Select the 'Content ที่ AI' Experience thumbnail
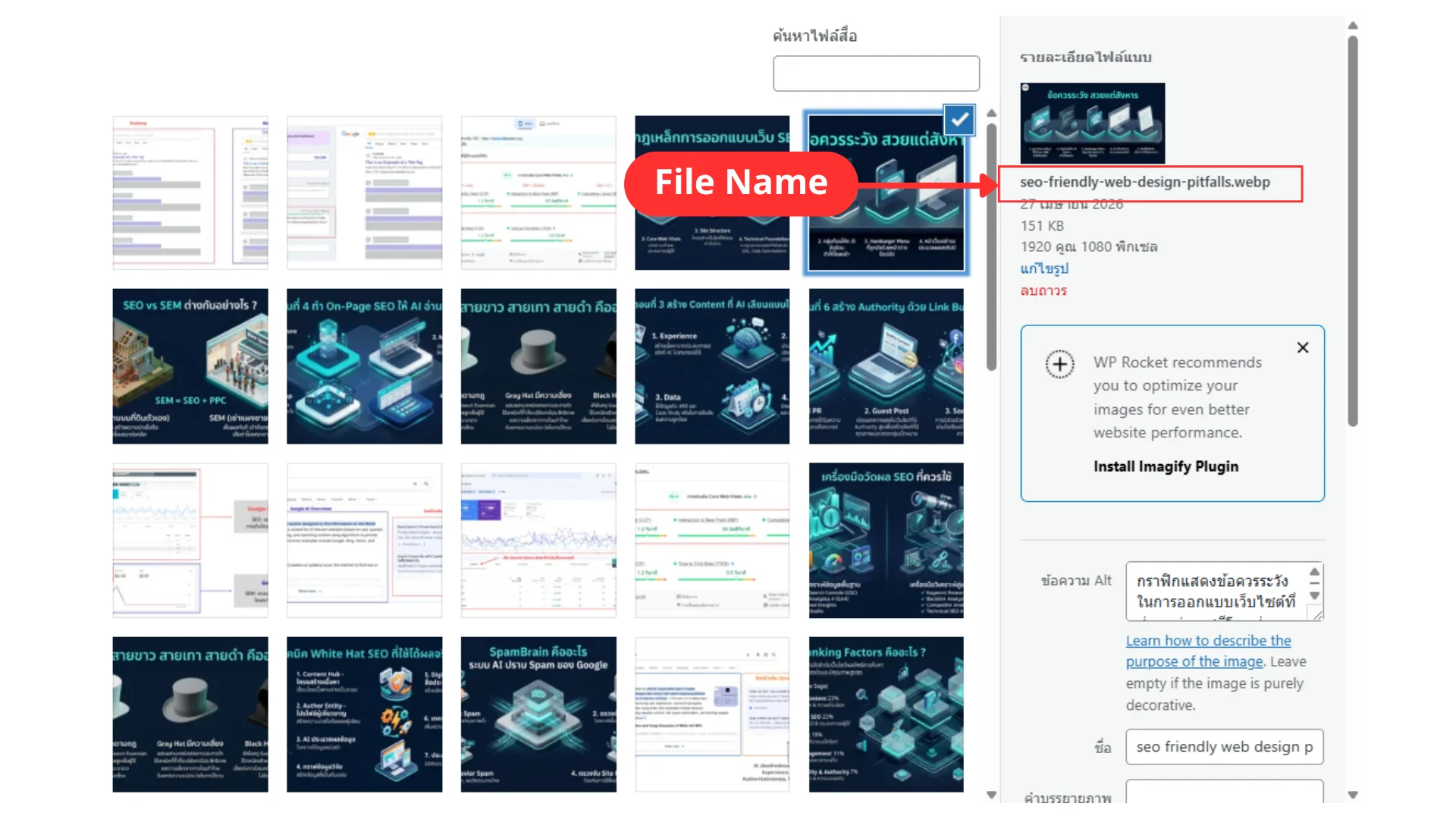Viewport: 1456px width, 819px height. [x=712, y=366]
